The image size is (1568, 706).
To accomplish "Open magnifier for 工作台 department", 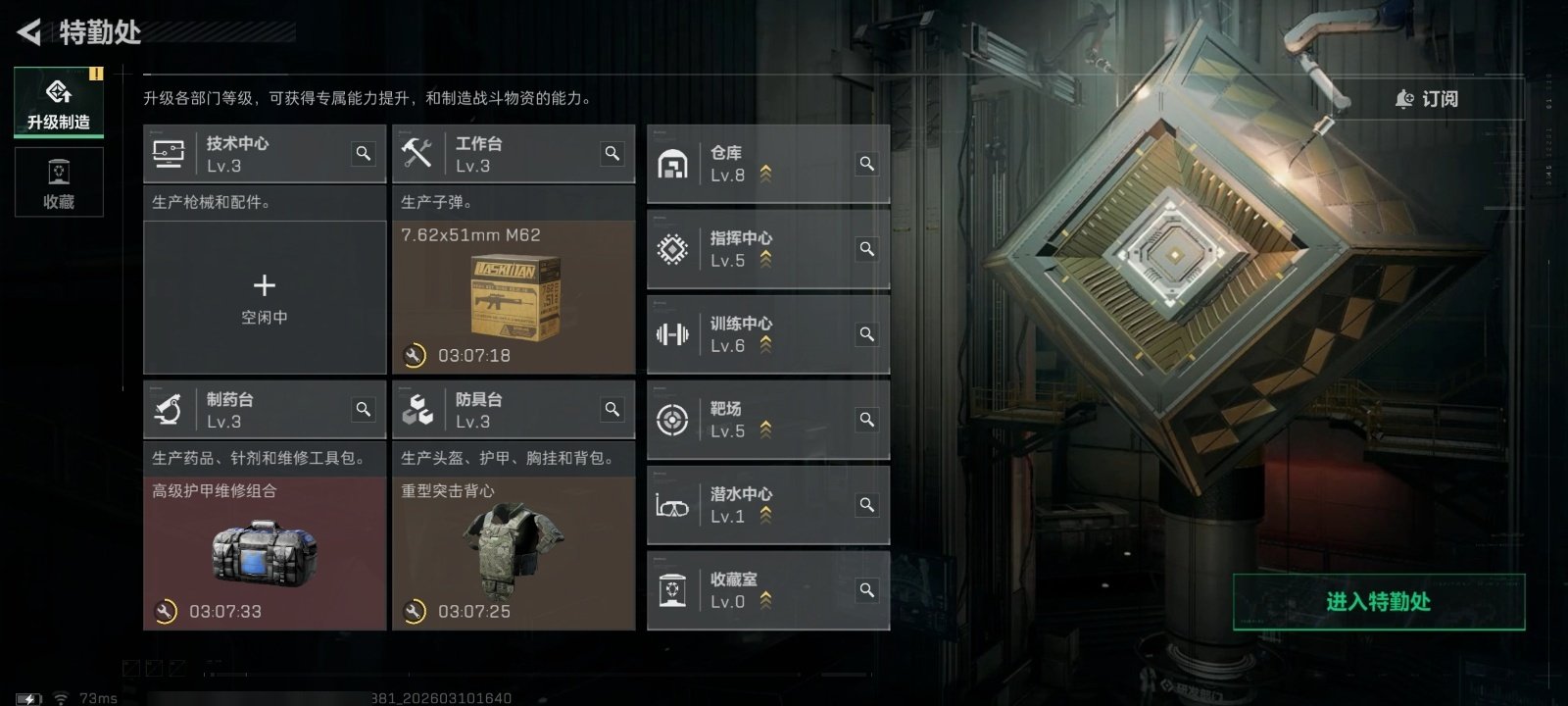I will pyautogui.click(x=612, y=154).
